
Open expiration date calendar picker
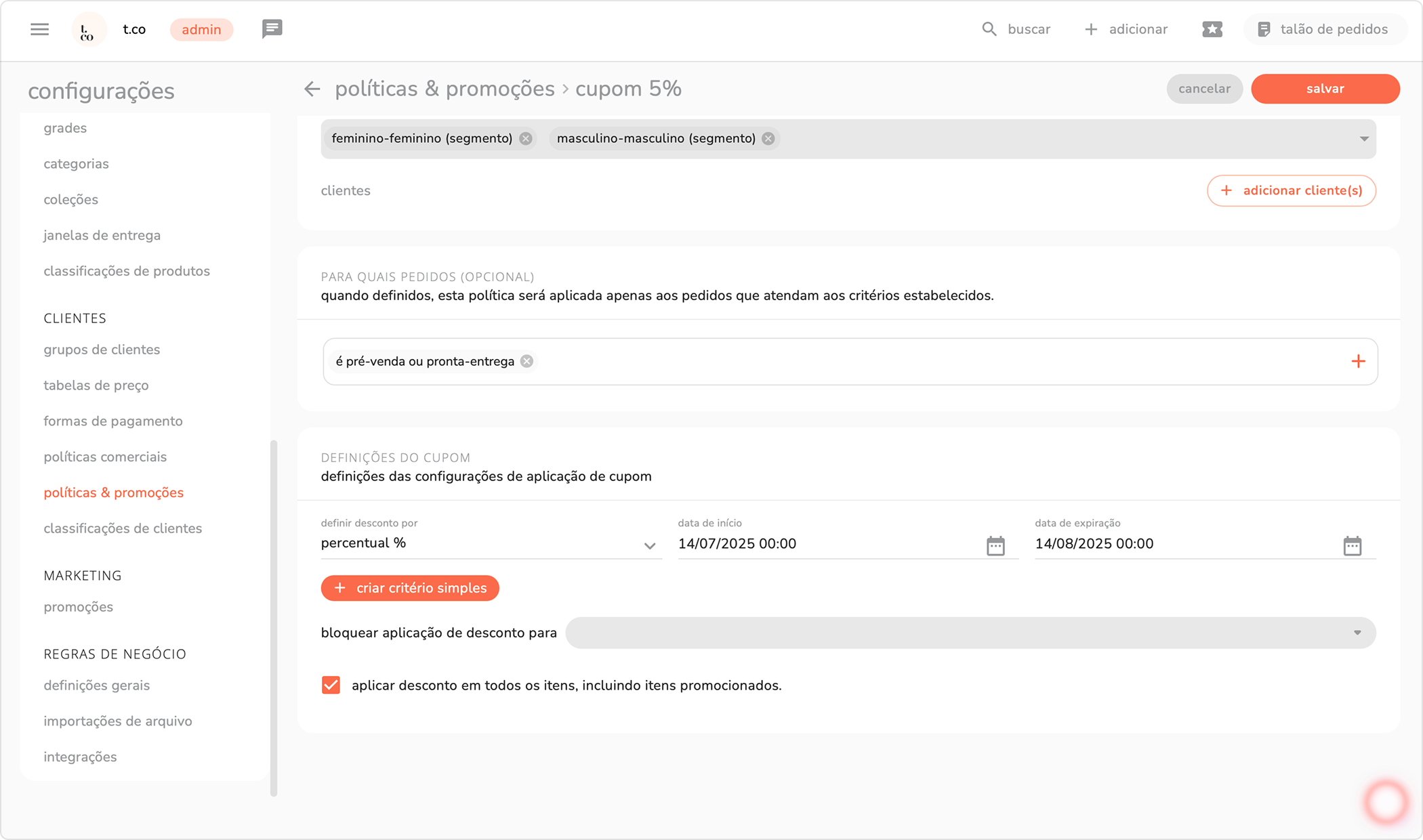(x=1352, y=545)
